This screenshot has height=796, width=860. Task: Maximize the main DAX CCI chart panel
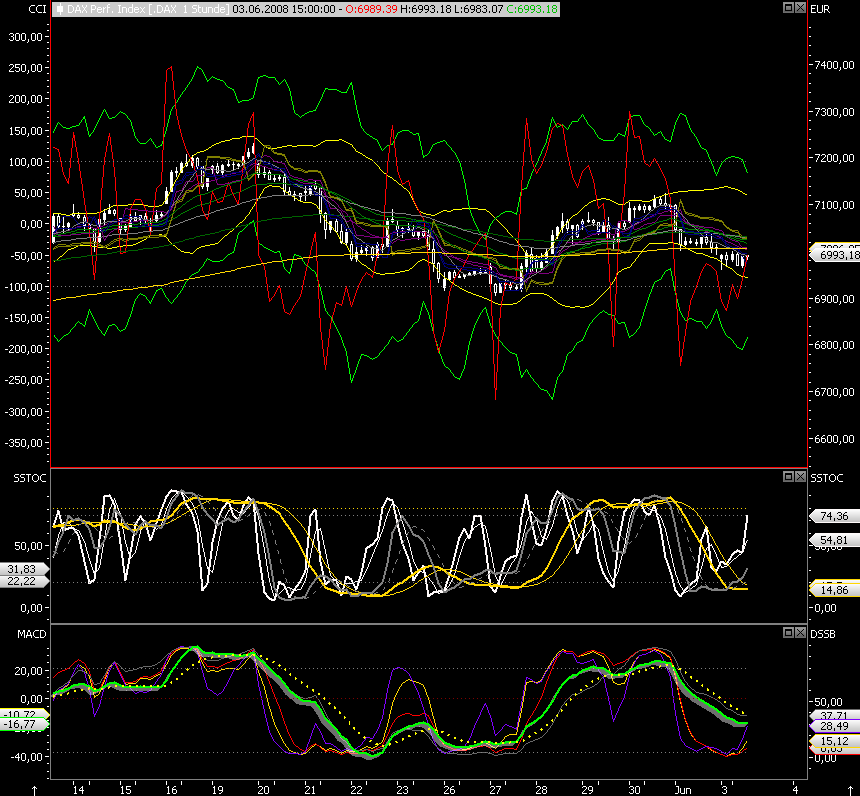(788, 8)
